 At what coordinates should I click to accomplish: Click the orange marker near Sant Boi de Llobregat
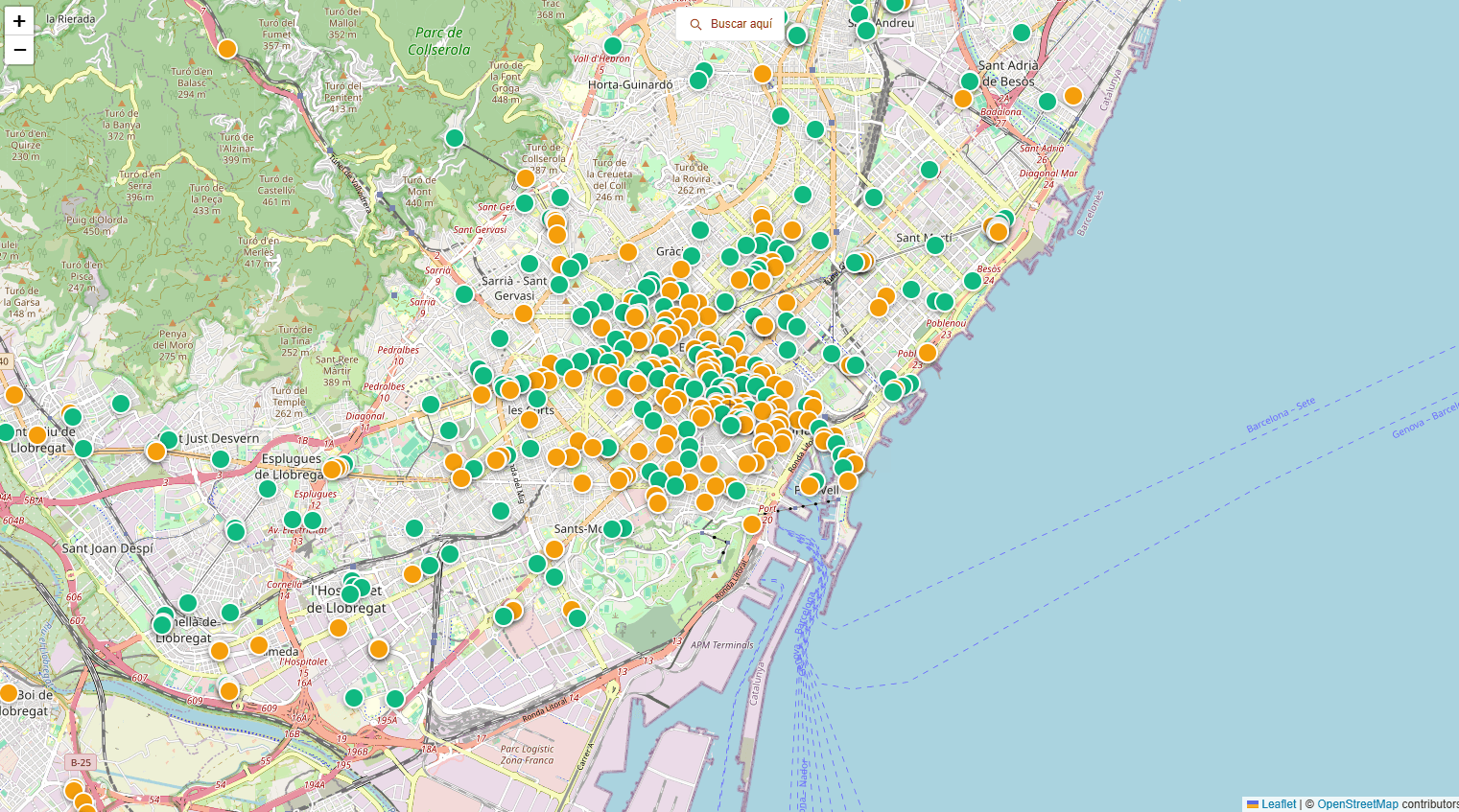point(10,692)
